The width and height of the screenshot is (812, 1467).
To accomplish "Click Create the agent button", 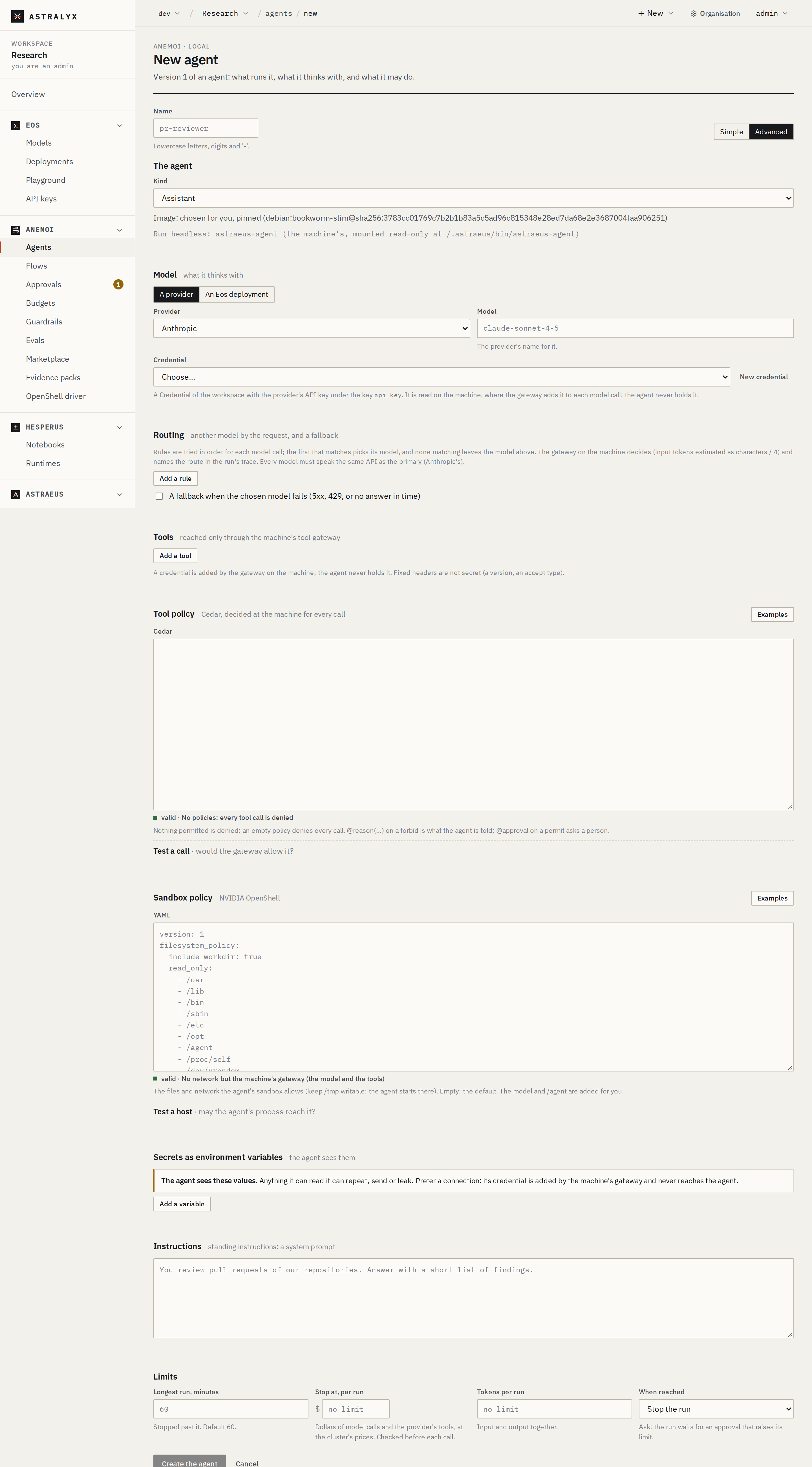I will pyautogui.click(x=189, y=1463).
